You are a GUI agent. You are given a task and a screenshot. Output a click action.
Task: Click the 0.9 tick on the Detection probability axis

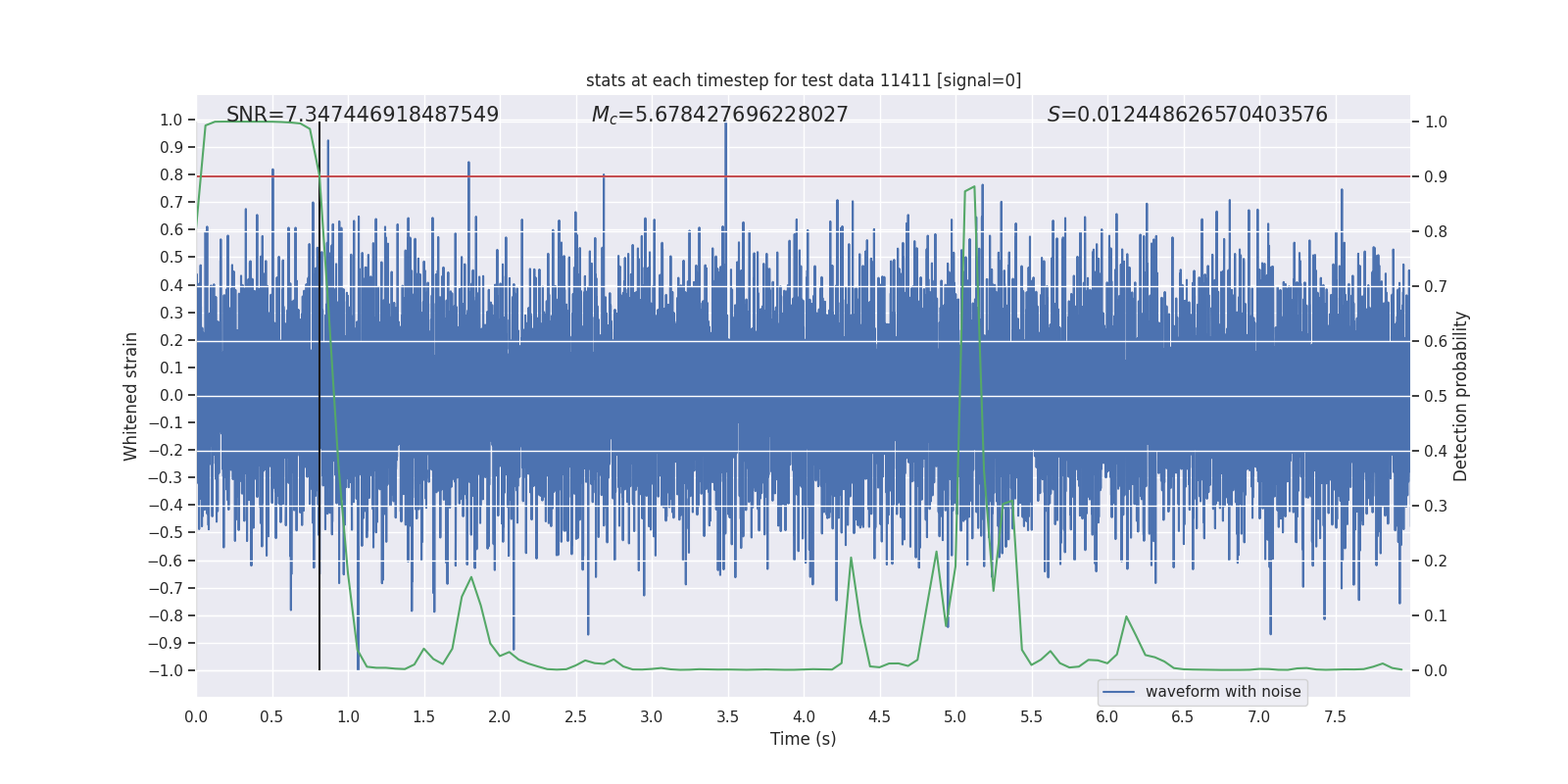(1436, 177)
